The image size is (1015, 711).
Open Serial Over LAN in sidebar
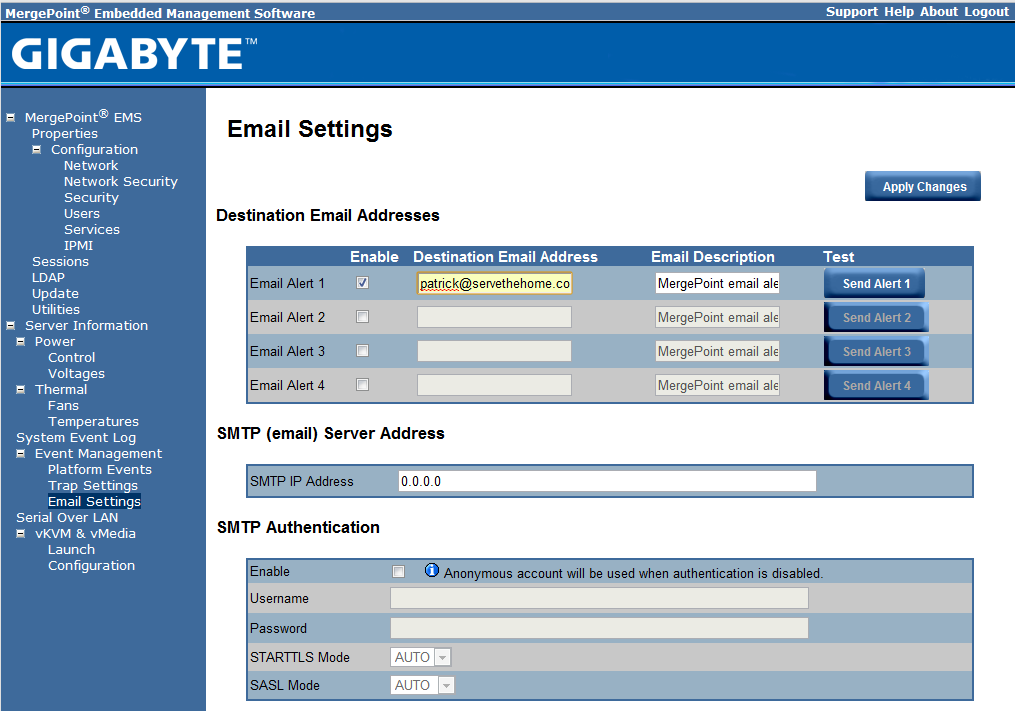[67, 517]
